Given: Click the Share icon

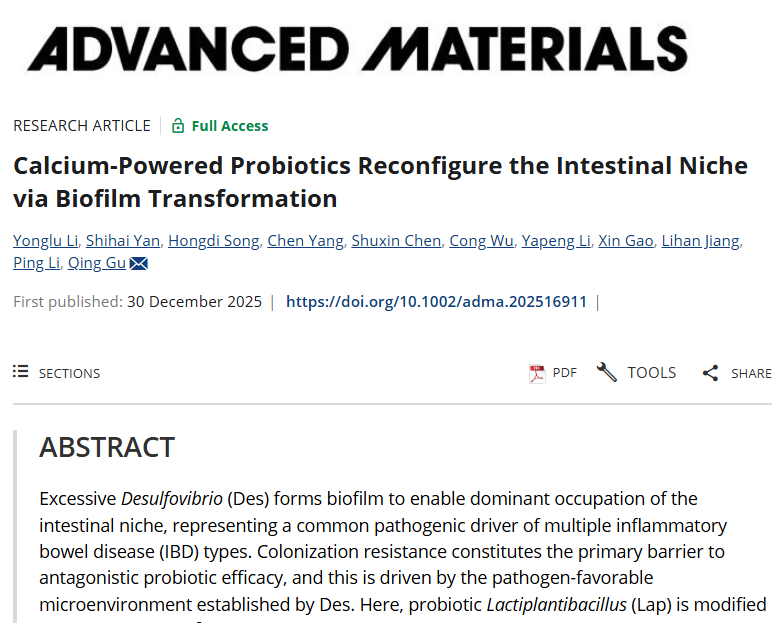Looking at the screenshot, I should point(711,373).
